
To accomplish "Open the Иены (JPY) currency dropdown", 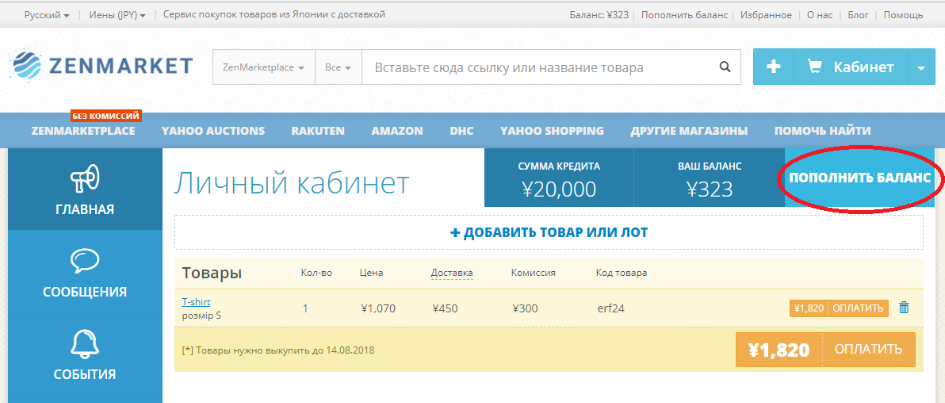I will (x=118, y=14).
